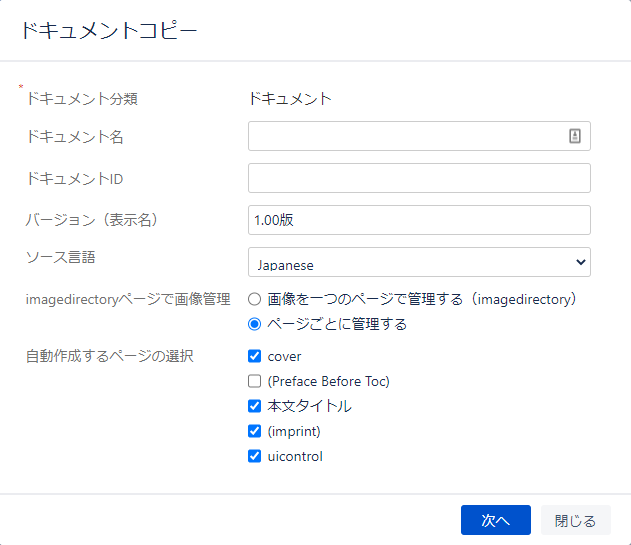
Task: Toggle the 本文タイトル checkbox
Action: tap(255, 406)
